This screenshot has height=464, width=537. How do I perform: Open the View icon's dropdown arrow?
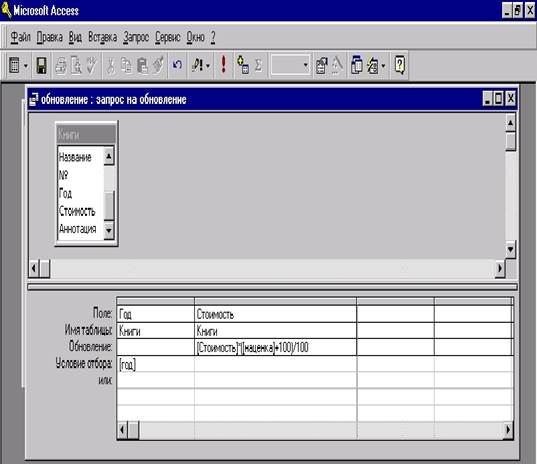click(x=26, y=65)
